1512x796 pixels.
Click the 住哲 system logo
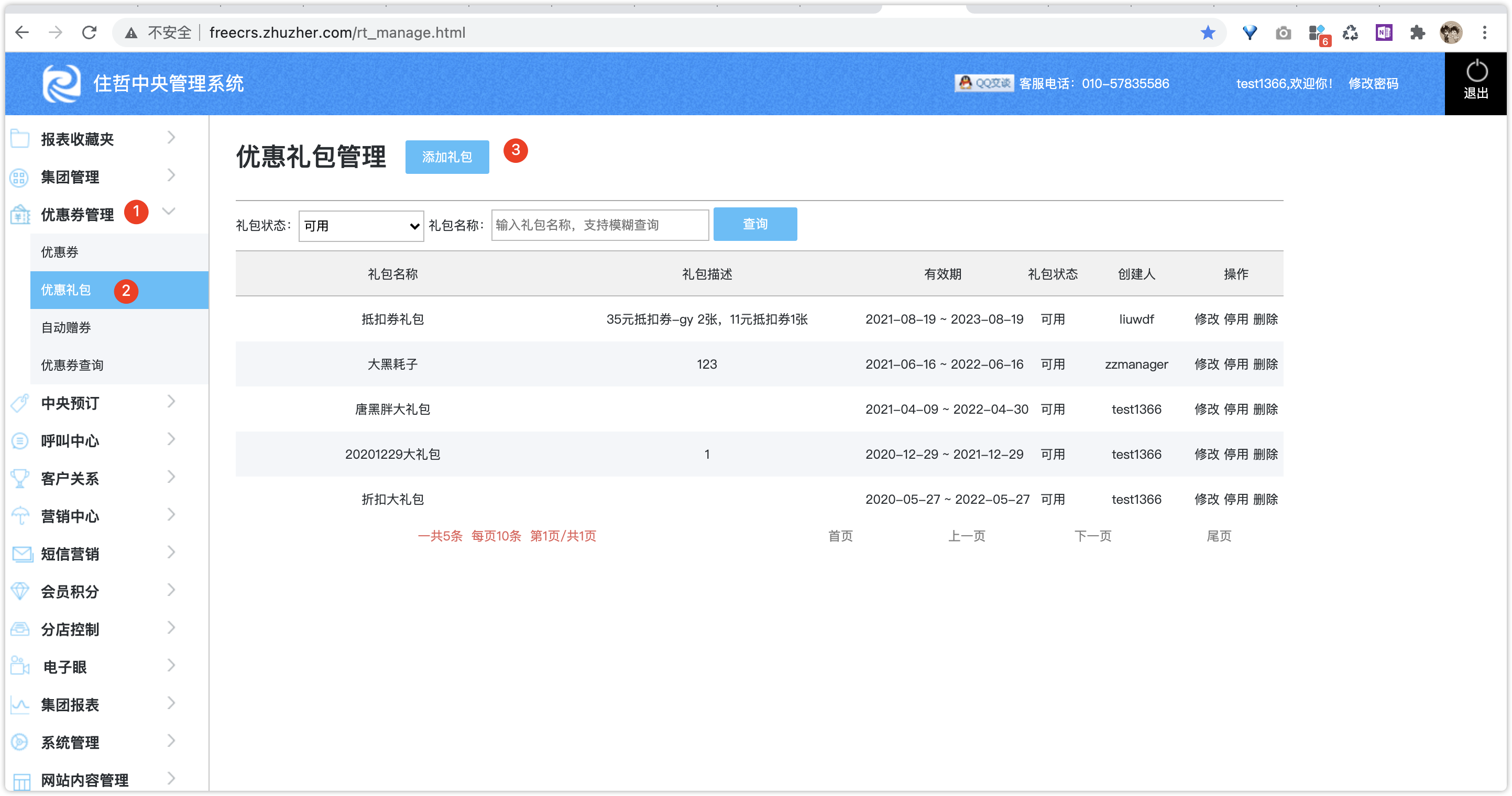[61, 83]
